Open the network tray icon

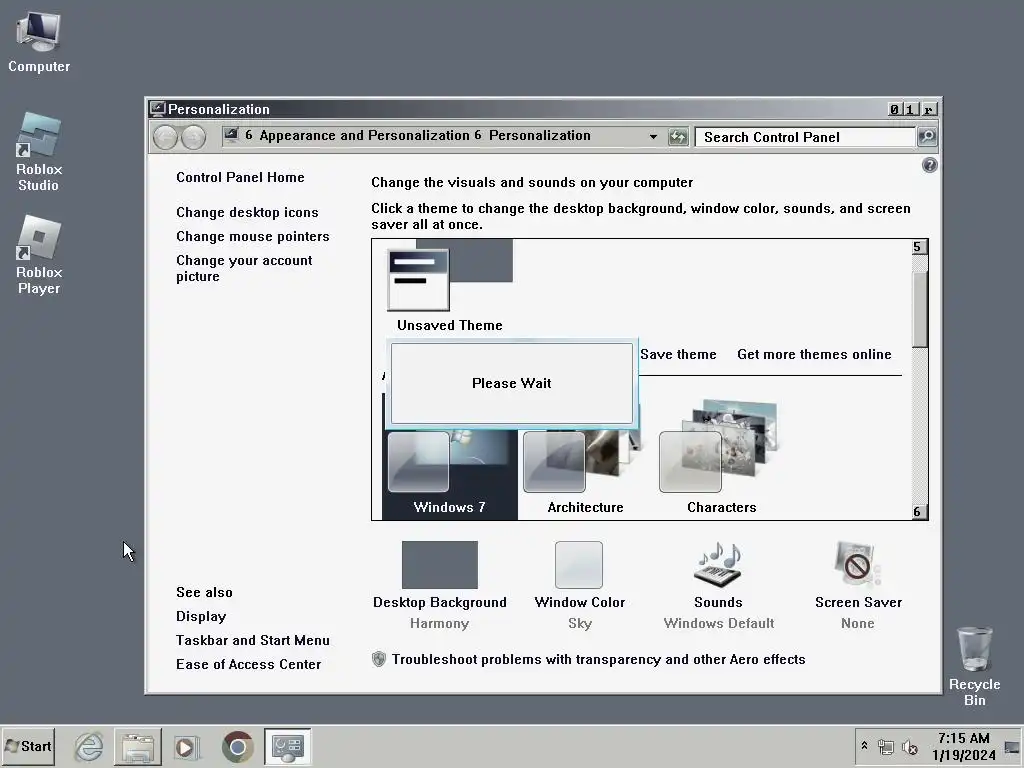click(886, 746)
